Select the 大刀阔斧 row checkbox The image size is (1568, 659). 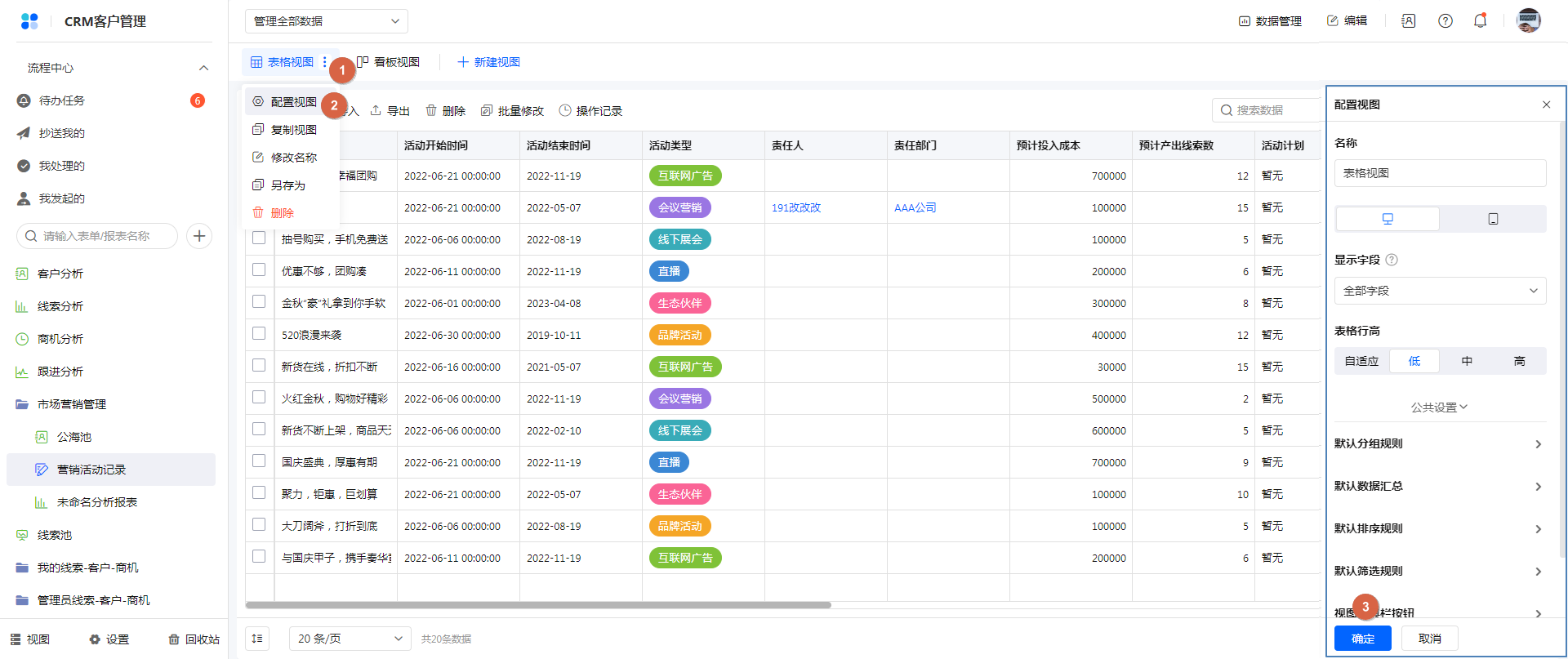click(x=259, y=525)
